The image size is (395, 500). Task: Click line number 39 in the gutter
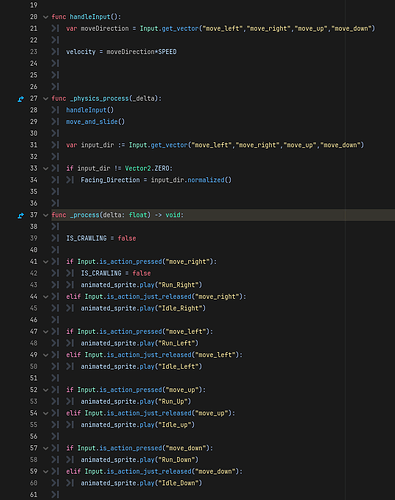(x=34, y=239)
